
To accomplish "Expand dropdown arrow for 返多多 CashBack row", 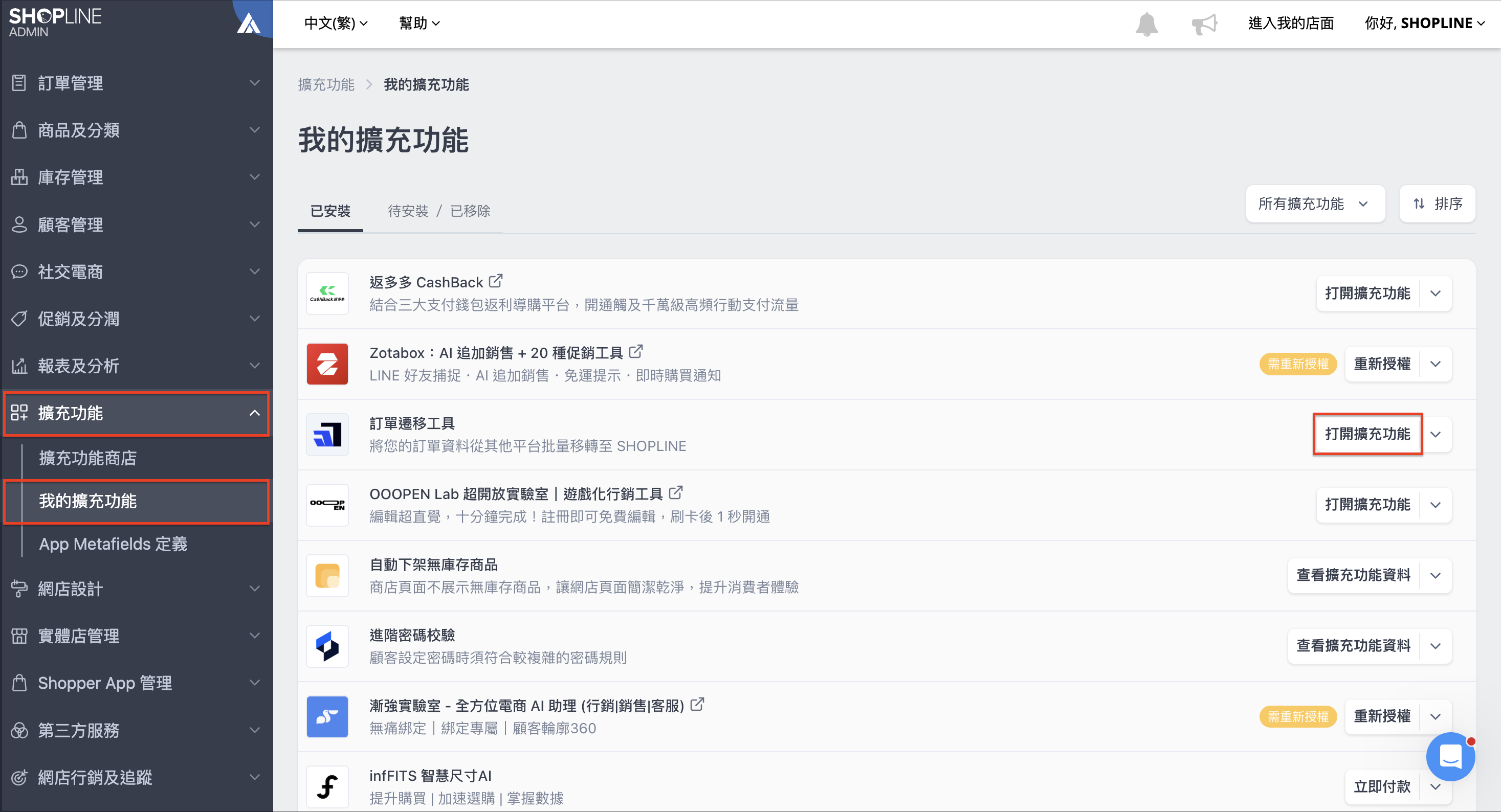I will coord(1436,293).
